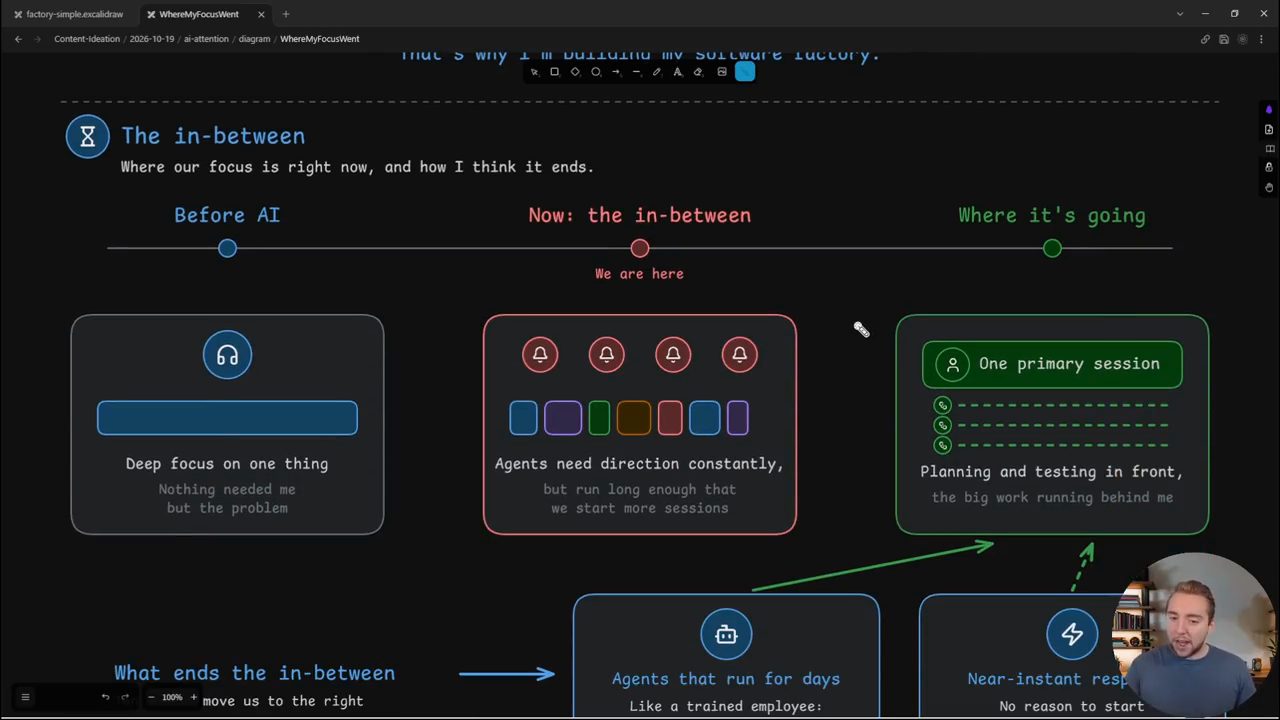1280x720 pixels.
Task: Click the blue Before AI timeline dot
Action: 227,248
